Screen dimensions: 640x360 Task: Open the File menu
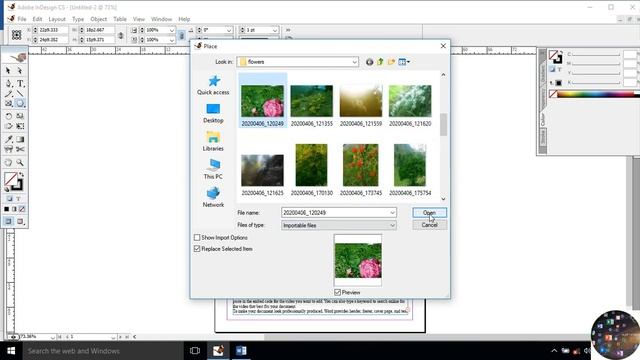pos(22,19)
